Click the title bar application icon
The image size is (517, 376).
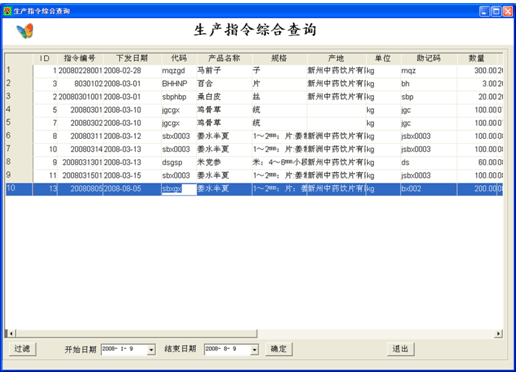click(x=7, y=11)
